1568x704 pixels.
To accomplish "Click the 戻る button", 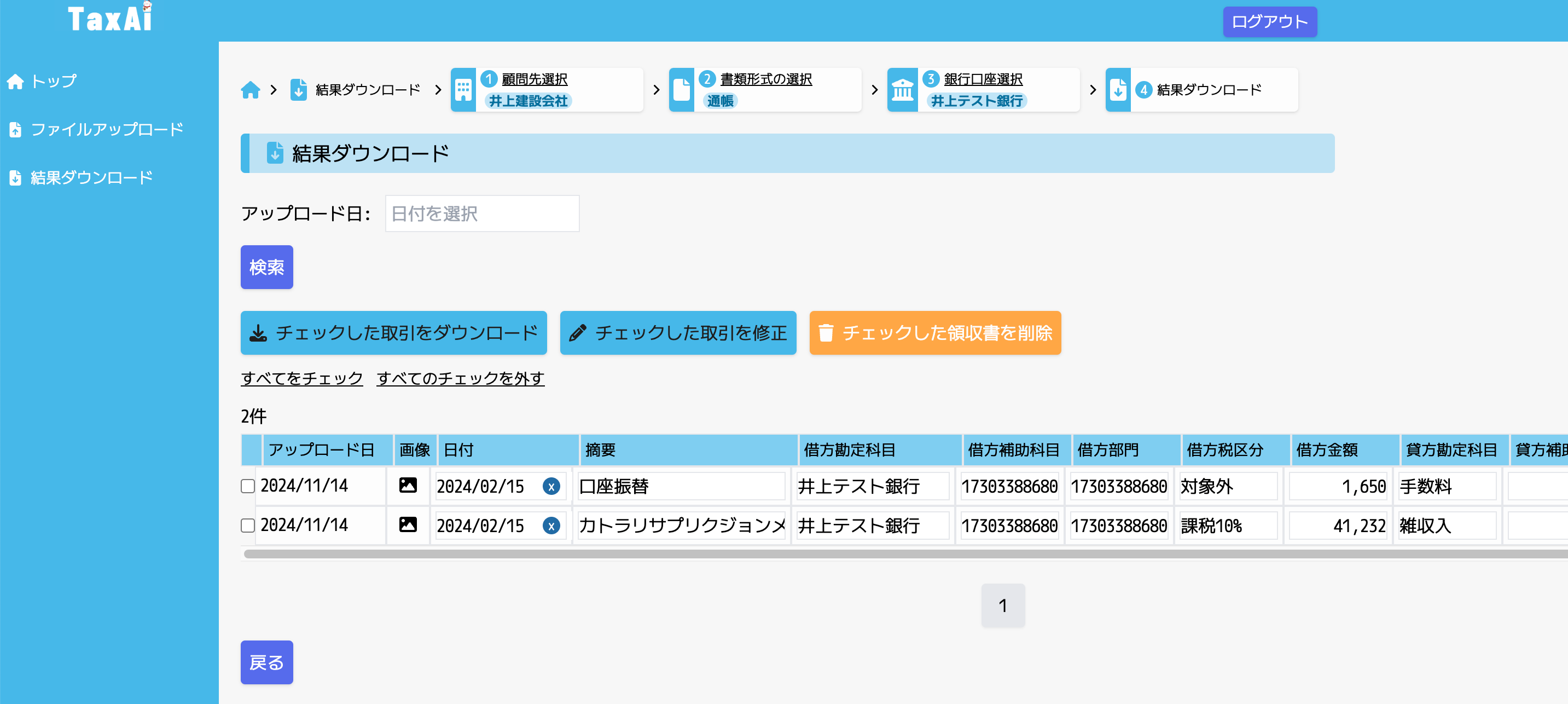I will (266, 662).
